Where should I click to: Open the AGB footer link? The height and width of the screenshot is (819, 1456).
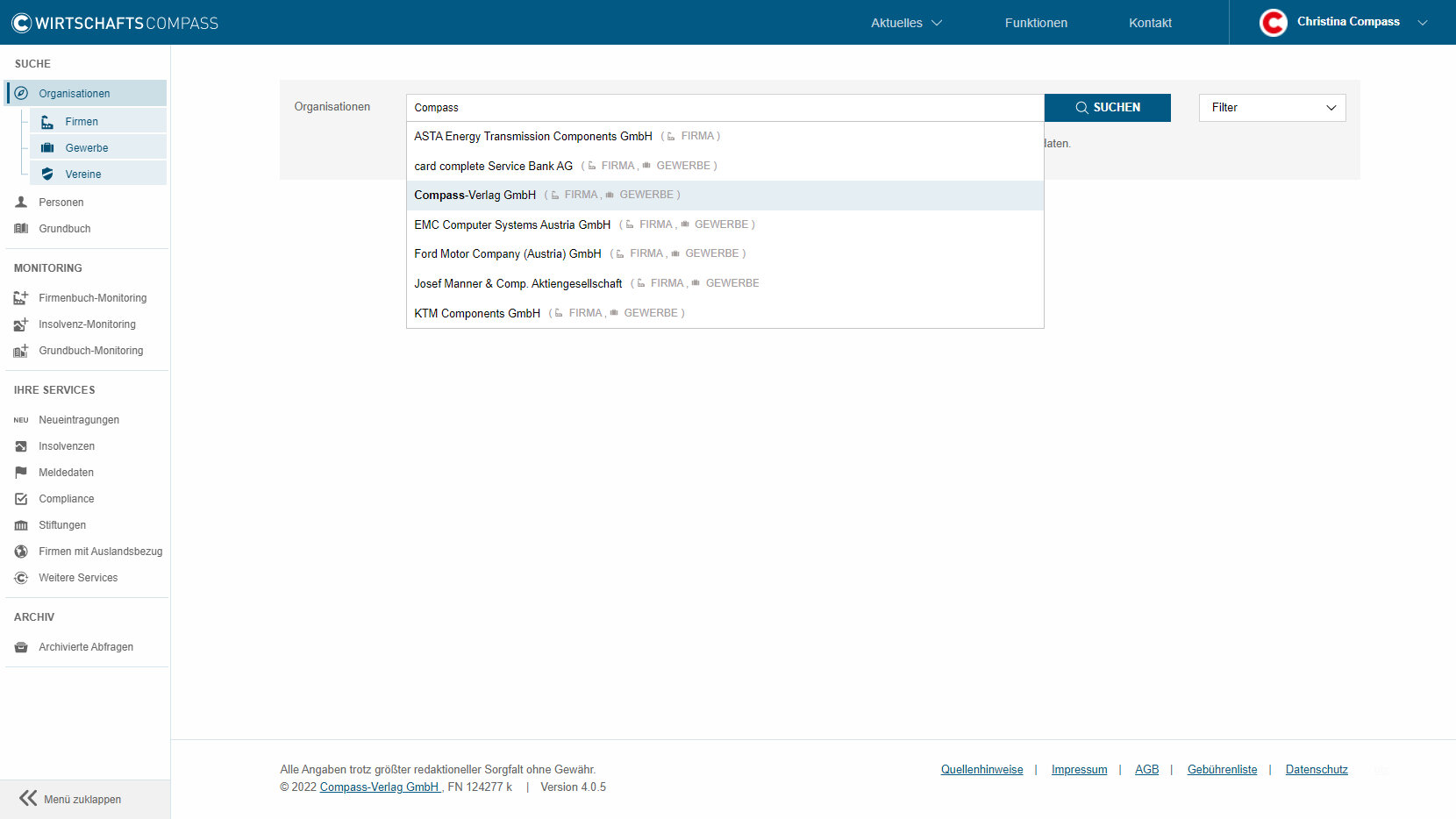(x=1146, y=770)
